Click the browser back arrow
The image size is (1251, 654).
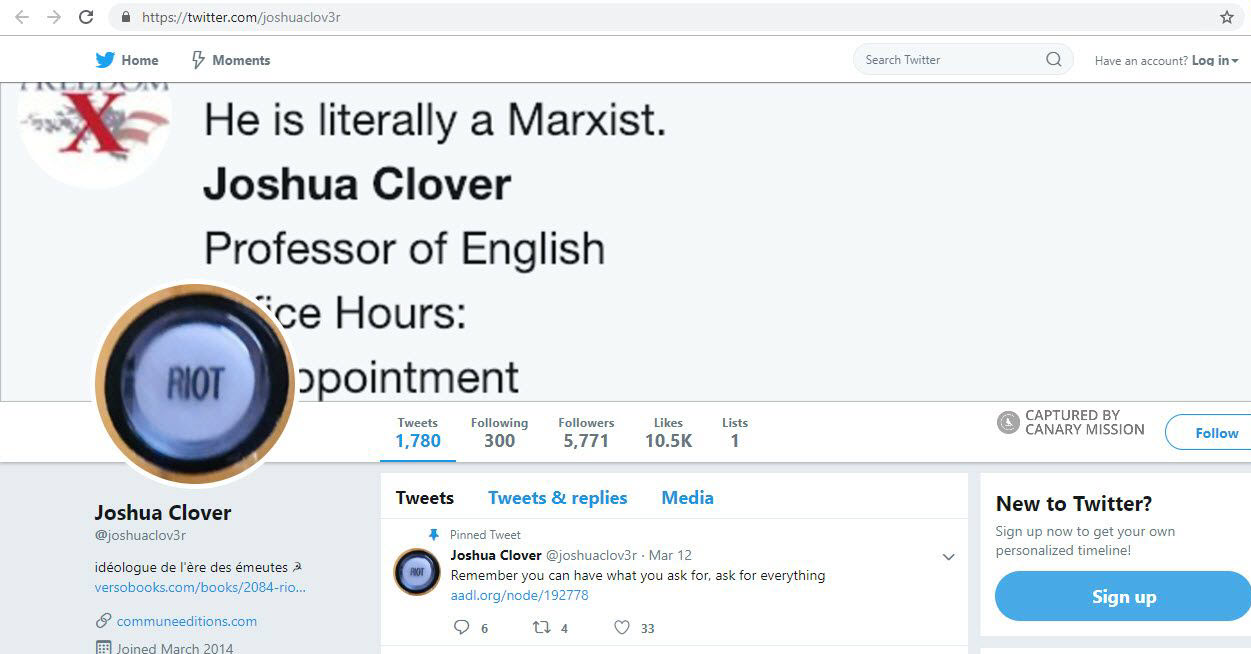(21, 17)
